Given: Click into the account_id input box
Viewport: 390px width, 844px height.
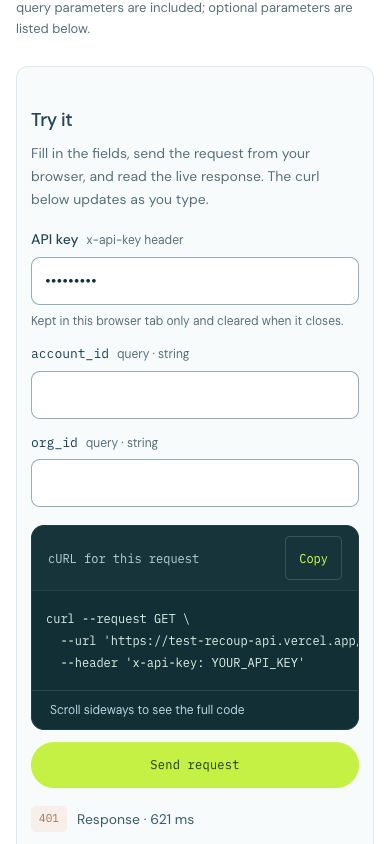Looking at the screenshot, I should click(195, 395).
